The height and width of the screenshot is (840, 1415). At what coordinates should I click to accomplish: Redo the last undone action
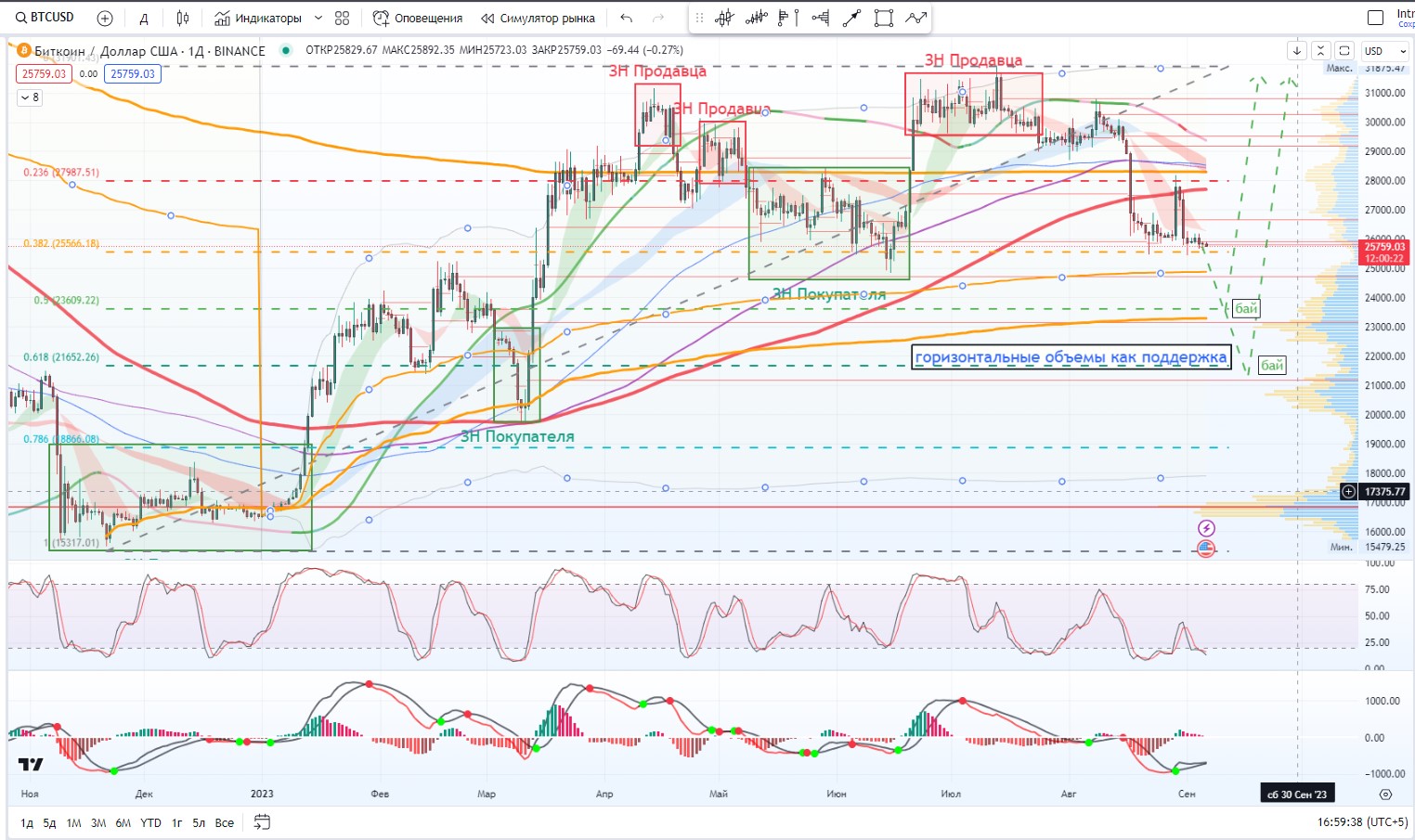[x=658, y=18]
